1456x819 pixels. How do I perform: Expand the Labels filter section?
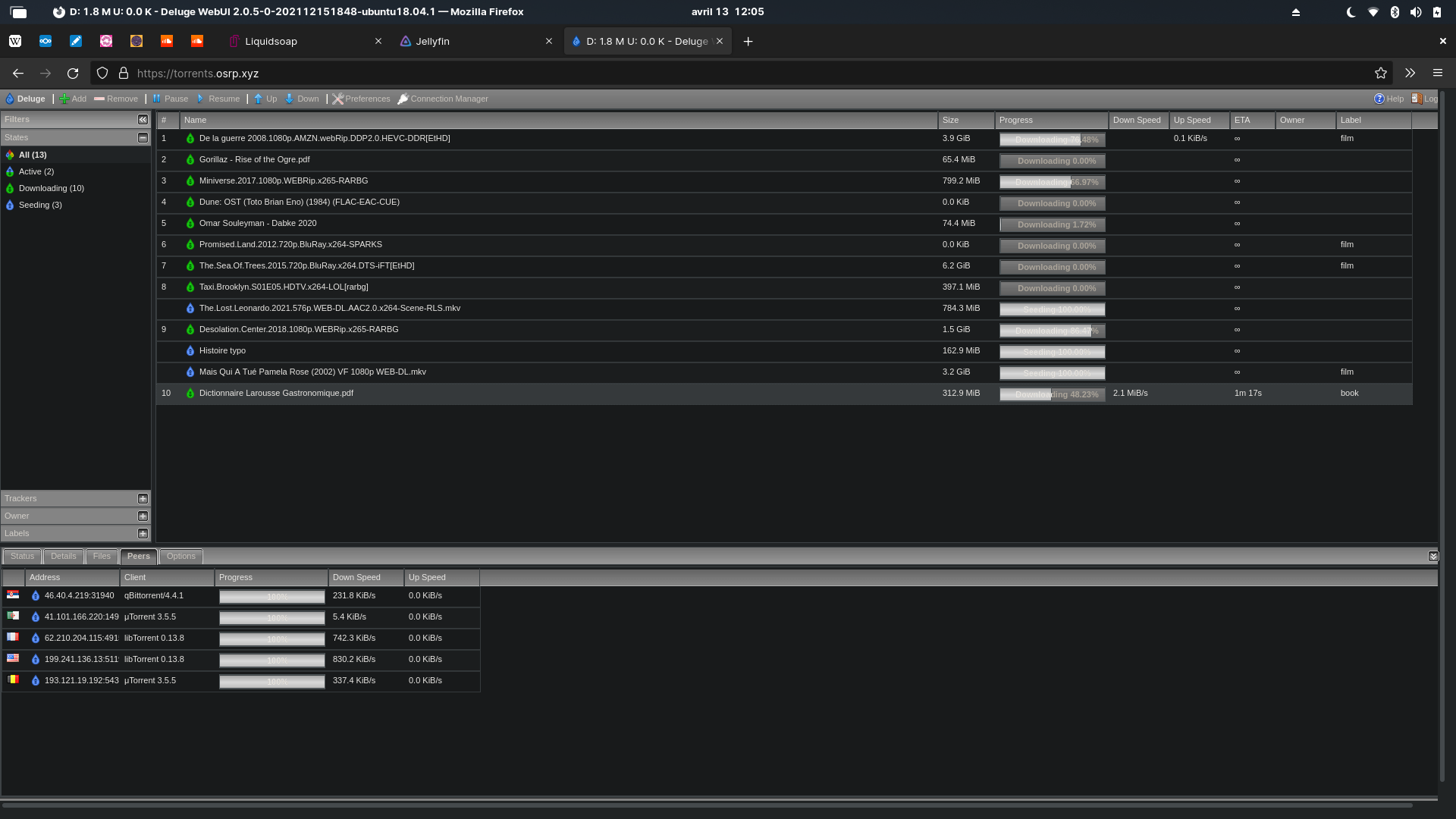(x=143, y=534)
